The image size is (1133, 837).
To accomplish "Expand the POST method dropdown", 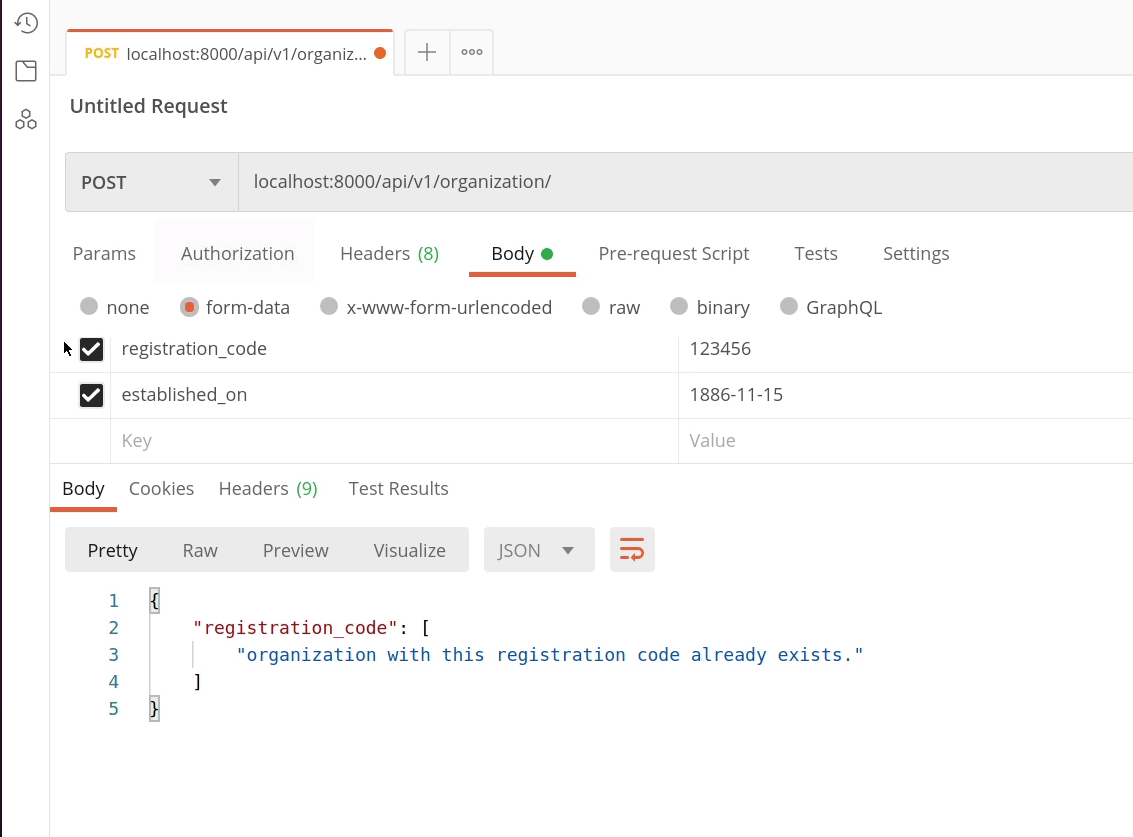I will coord(152,182).
